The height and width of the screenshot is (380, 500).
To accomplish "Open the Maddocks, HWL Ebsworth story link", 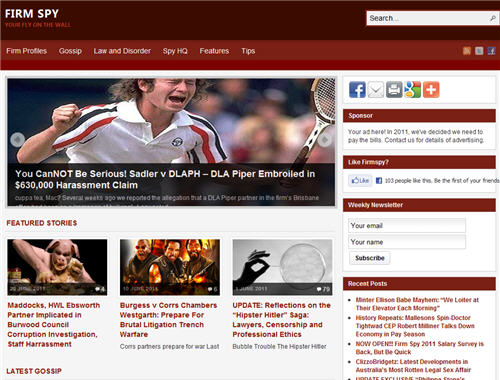I will coord(53,325).
